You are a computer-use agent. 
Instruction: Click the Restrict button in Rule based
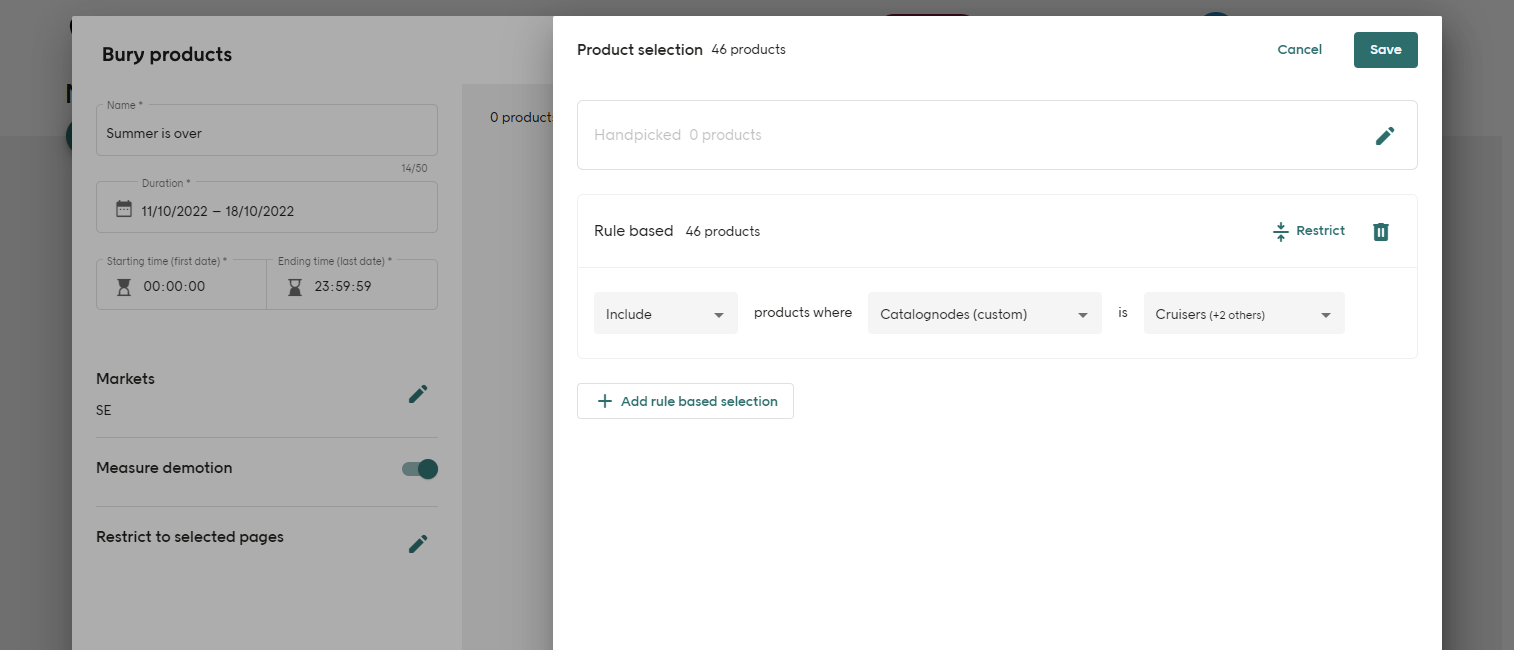tap(1308, 231)
